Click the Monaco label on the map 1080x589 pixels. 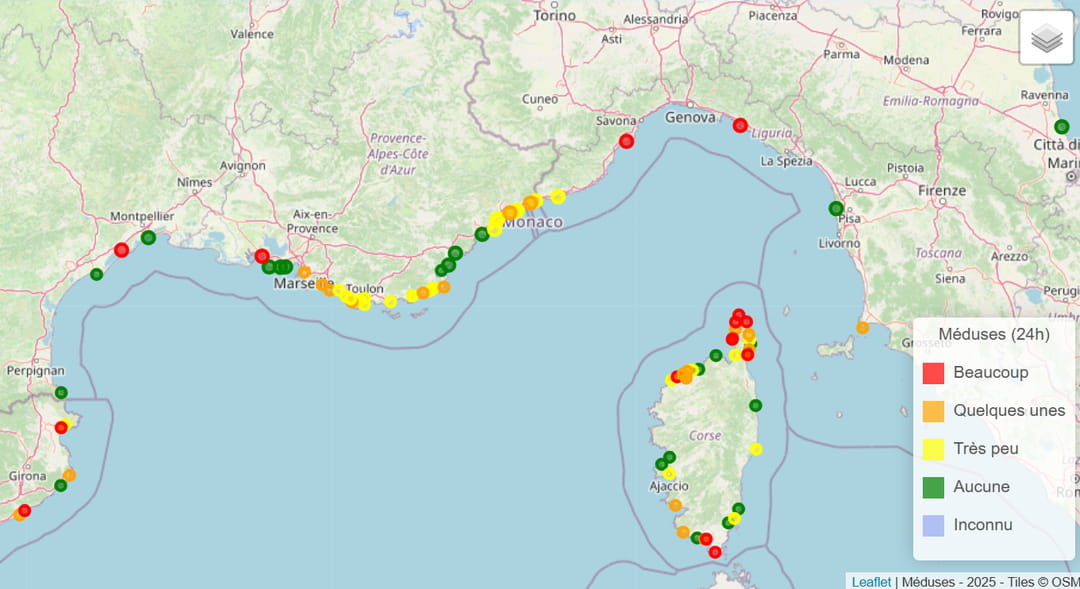(x=534, y=222)
